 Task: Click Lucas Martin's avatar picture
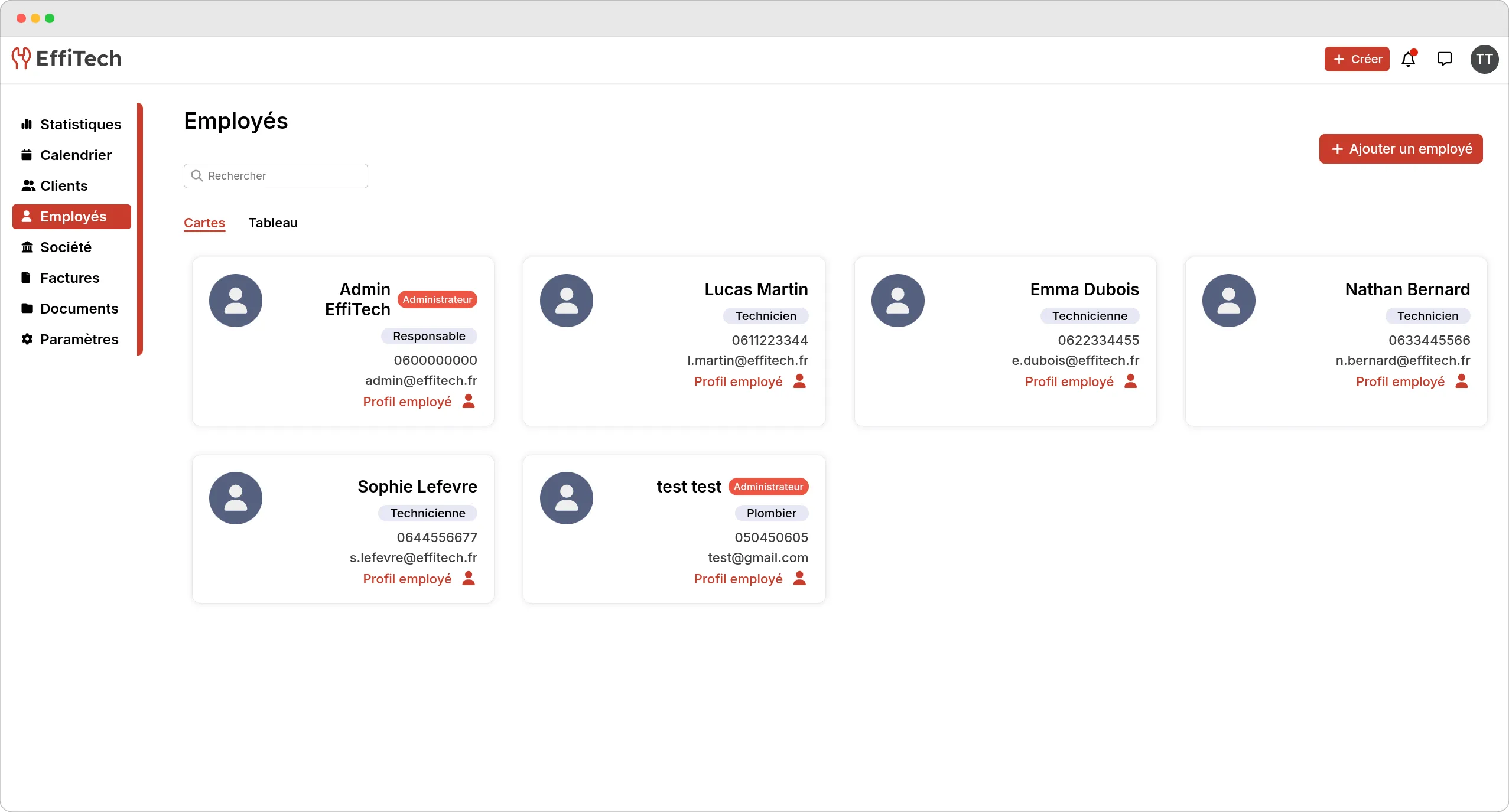[567, 300]
